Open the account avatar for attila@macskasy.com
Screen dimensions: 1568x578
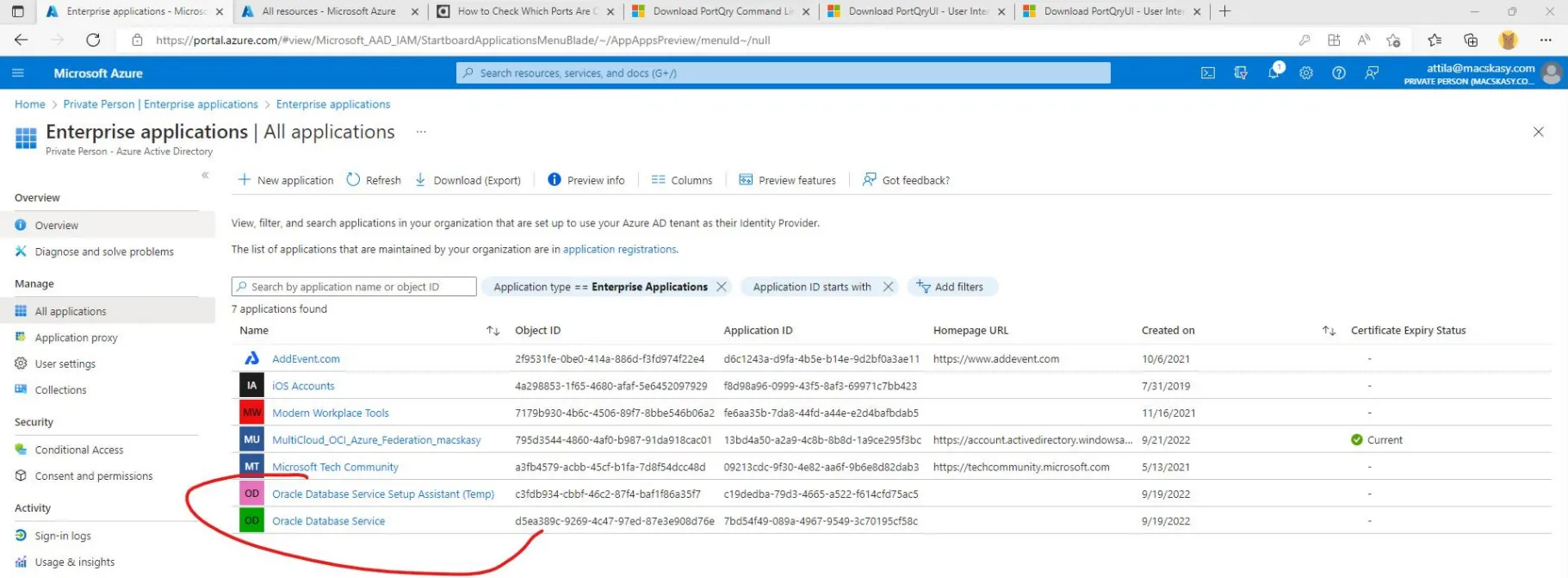(1552, 73)
